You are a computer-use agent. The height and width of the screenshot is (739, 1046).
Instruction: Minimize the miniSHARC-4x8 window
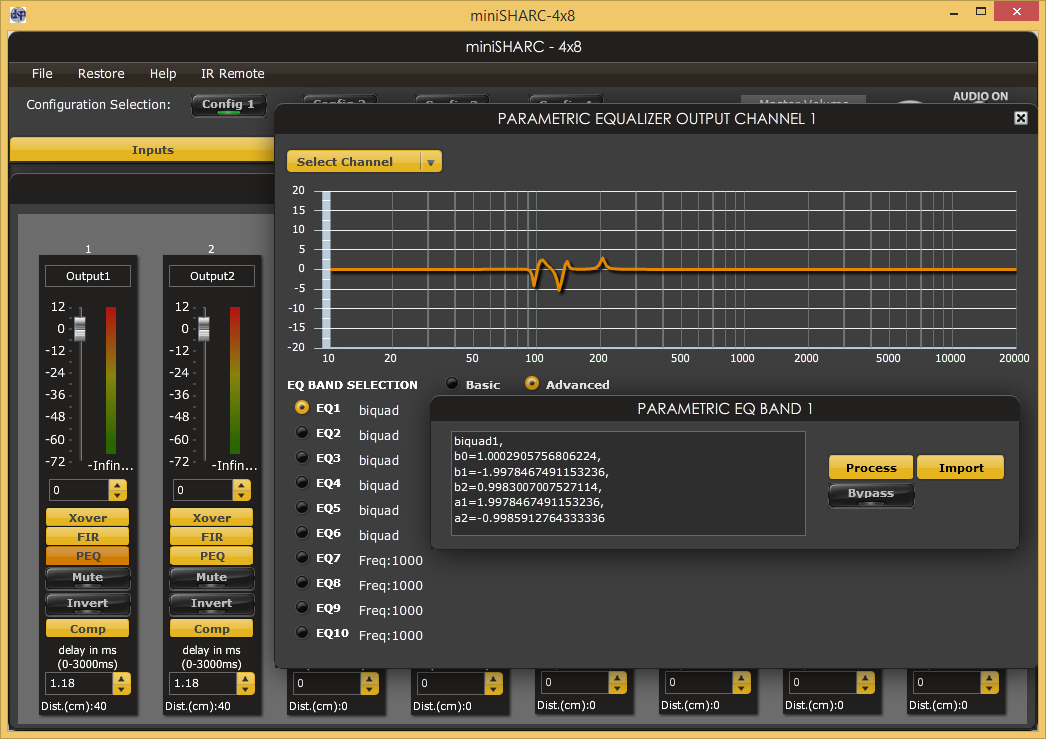coord(954,12)
